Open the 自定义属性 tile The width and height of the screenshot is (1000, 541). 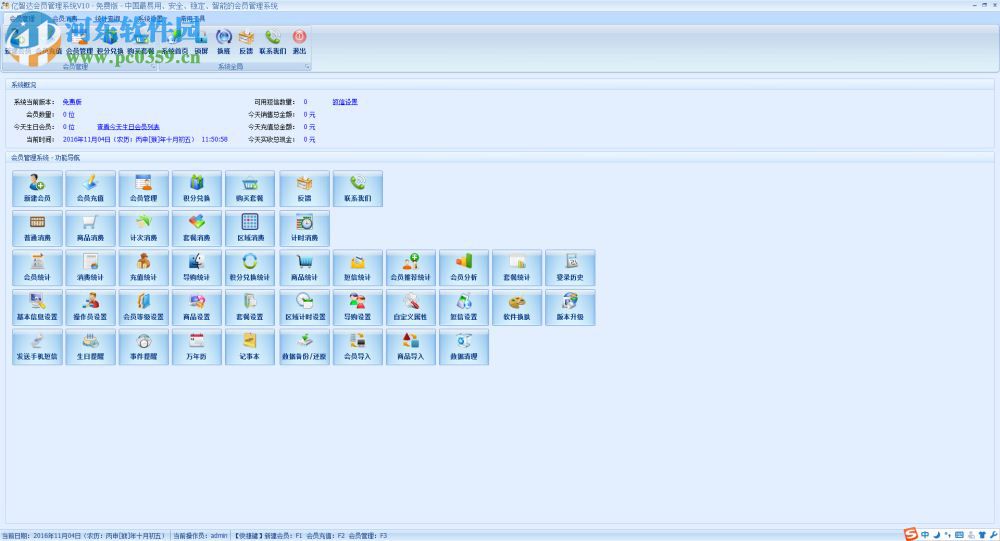click(410, 307)
